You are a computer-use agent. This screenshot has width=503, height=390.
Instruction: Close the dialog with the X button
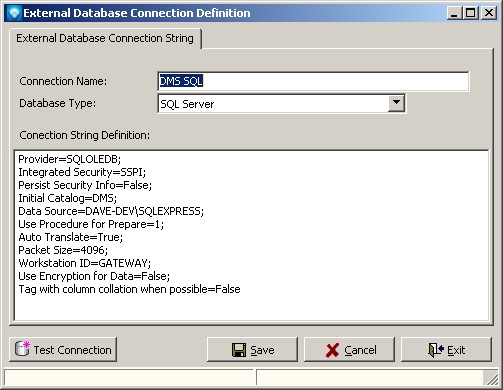(489, 13)
